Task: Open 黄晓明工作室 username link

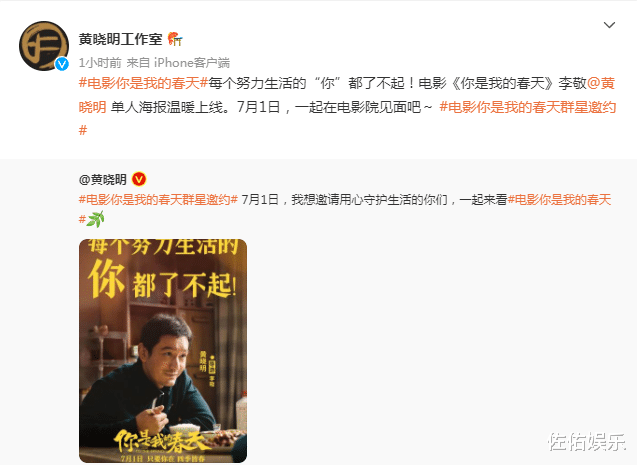Action: coord(120,39)
